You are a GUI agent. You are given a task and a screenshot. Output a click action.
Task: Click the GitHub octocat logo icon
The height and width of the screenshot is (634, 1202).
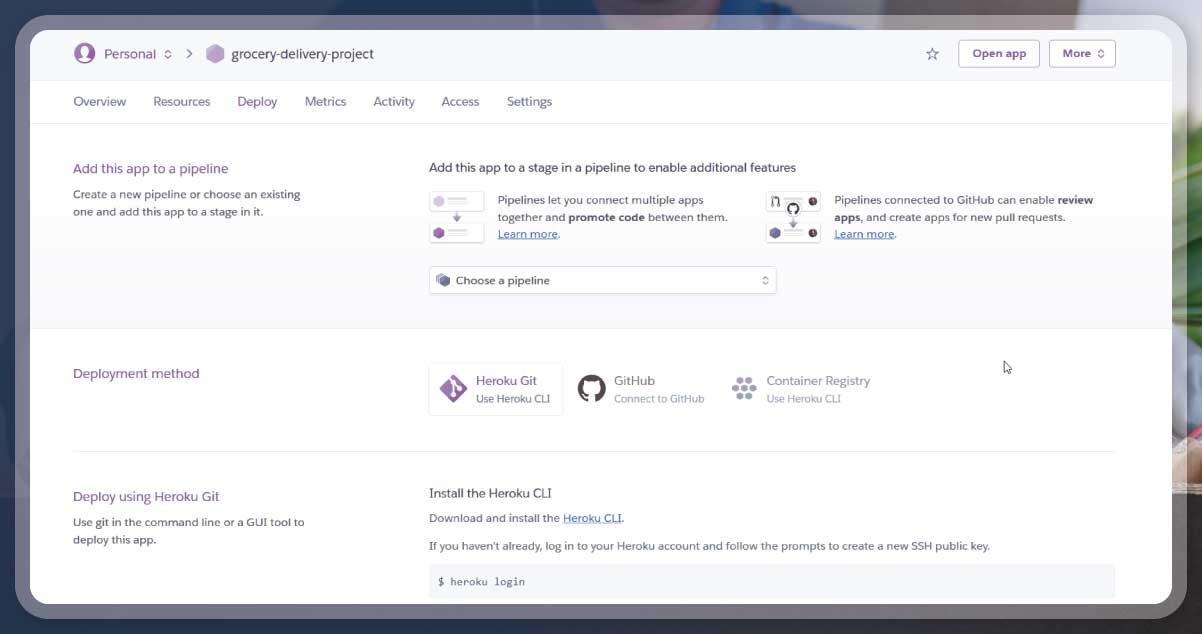592,389
